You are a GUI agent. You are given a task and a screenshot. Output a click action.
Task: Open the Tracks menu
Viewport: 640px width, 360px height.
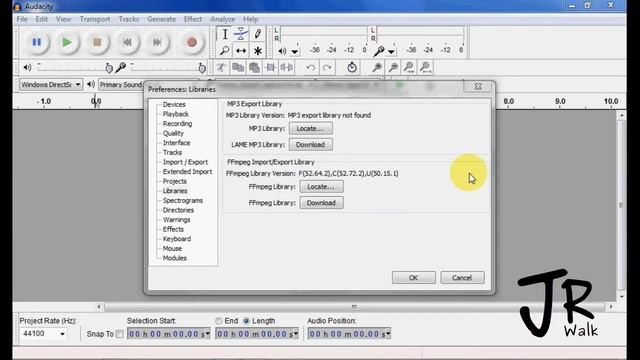[129, 19]
